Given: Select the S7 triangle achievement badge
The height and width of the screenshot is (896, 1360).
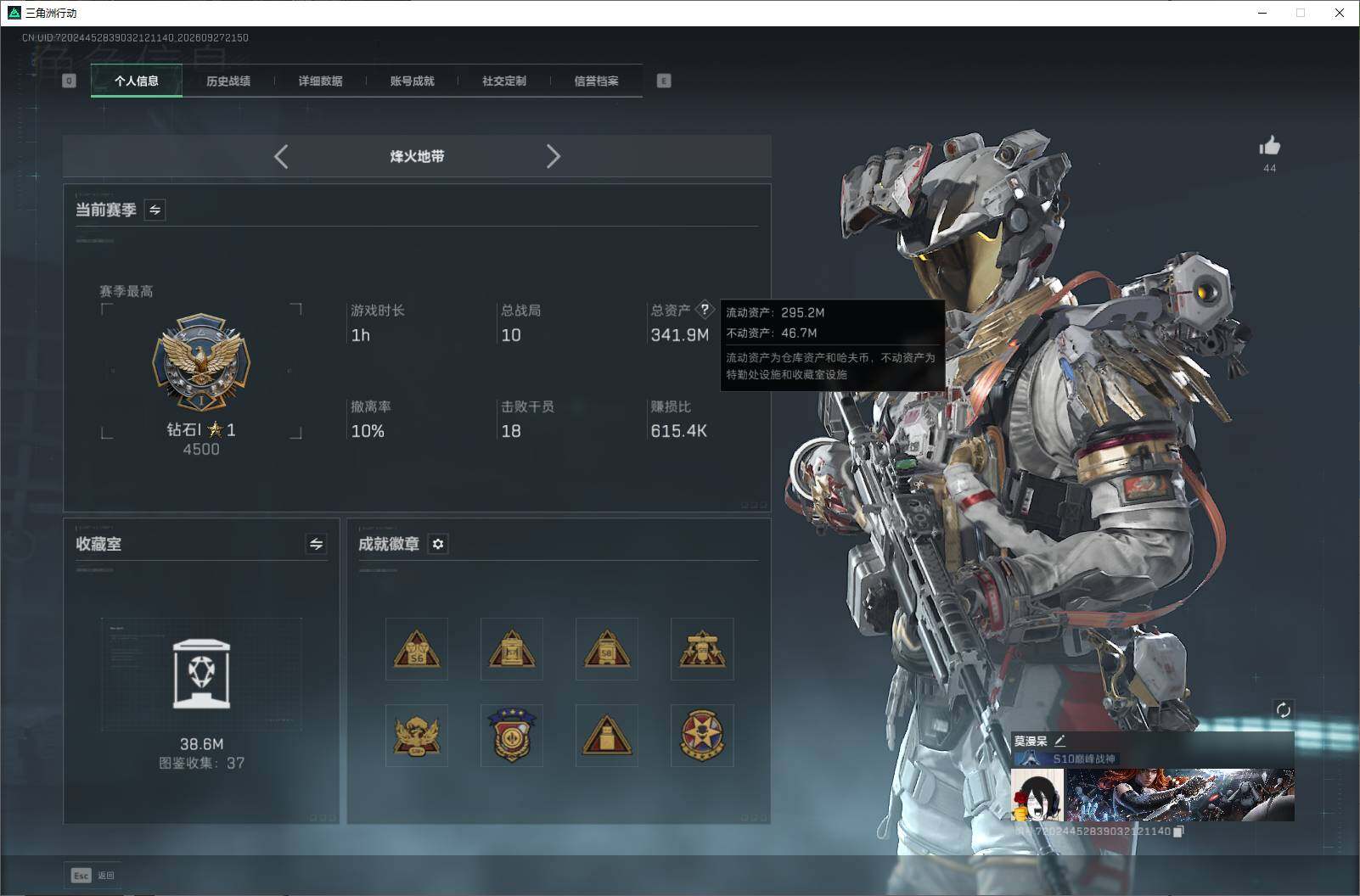Looking at the screenshot, I should point(512,649).
